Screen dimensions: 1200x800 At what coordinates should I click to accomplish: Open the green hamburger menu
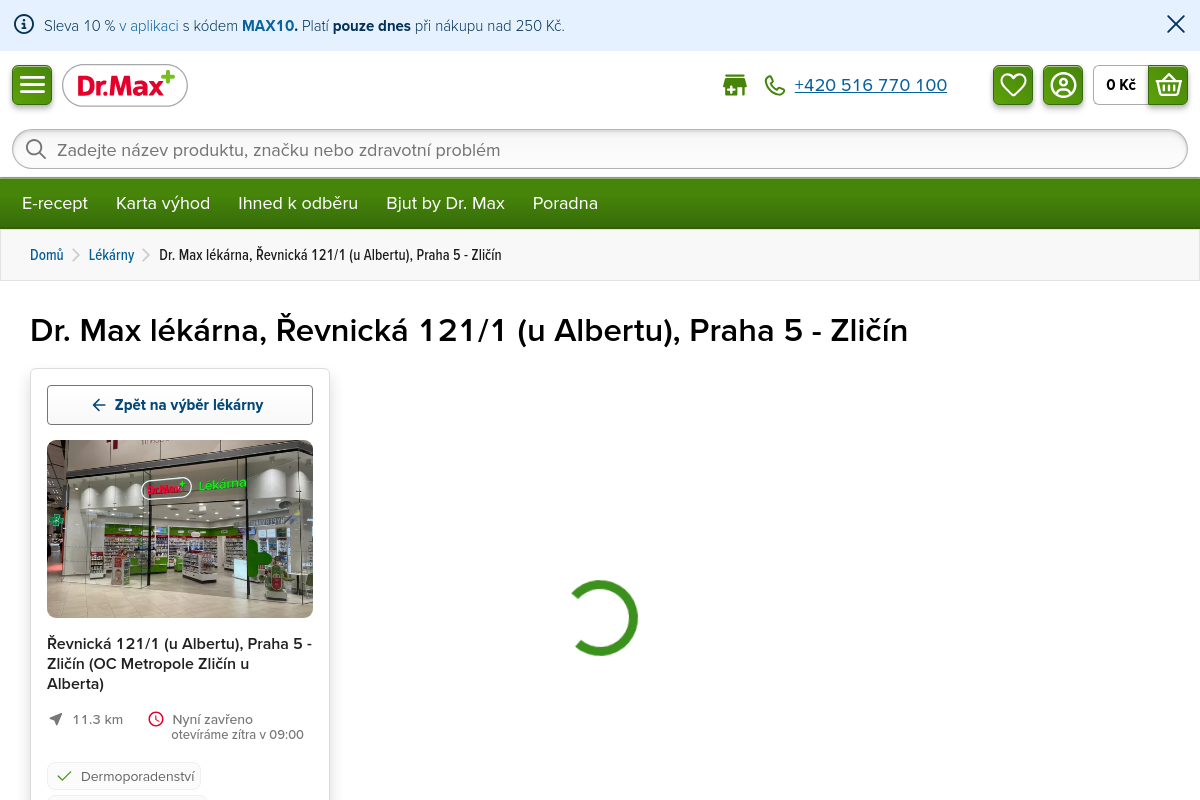[x=32, y=85]
